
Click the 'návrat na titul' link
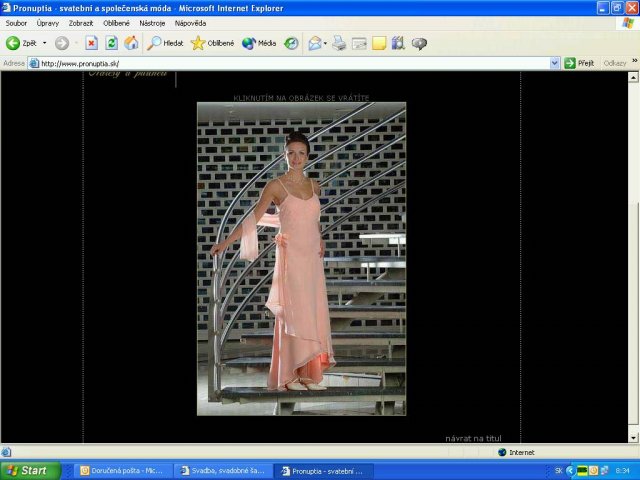(x=473, y=438)
